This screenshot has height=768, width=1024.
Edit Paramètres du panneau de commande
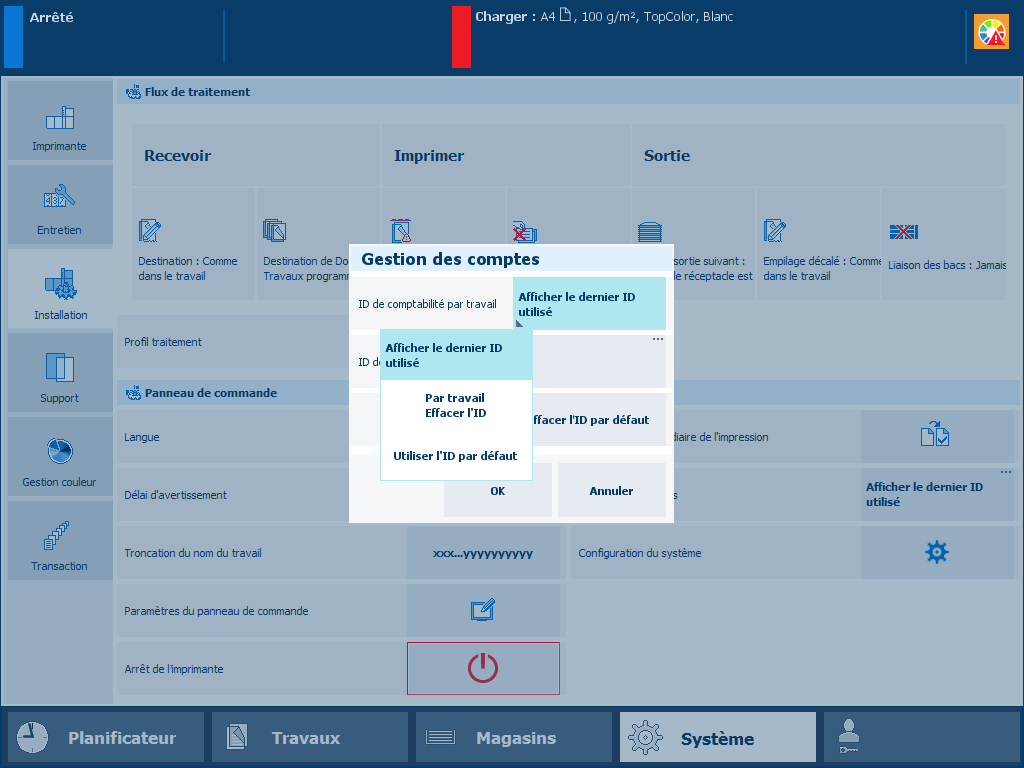tap(484, 610)
